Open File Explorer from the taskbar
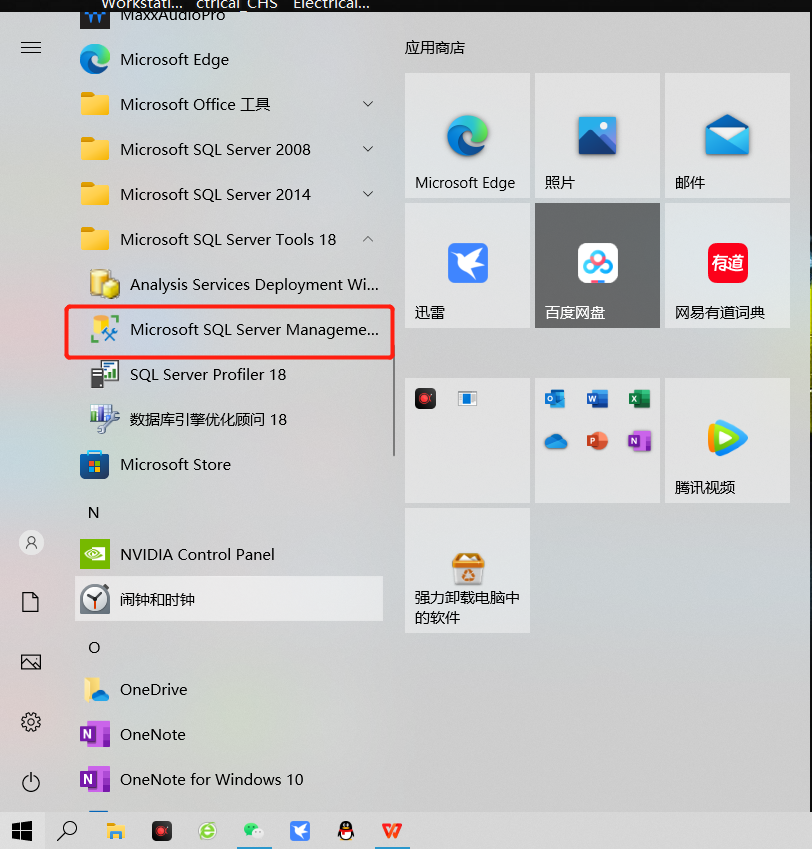Screen dimensions: 812x849 tap(116, 831)
